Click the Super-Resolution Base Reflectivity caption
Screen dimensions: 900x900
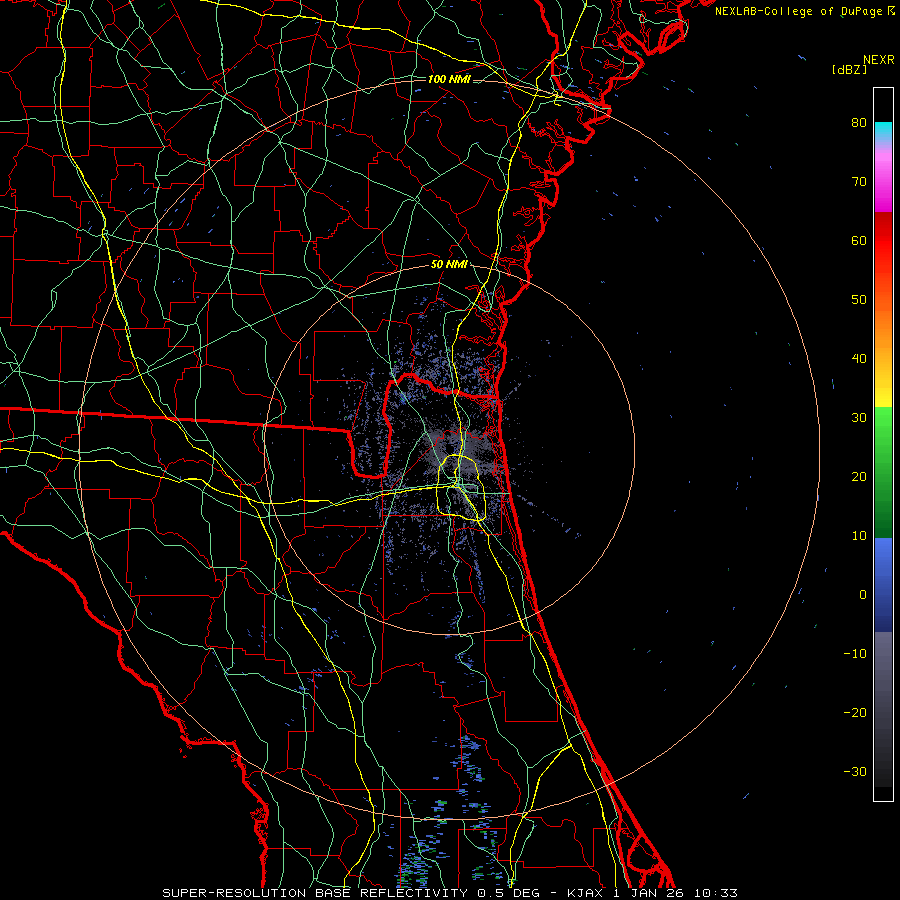pyautogui.click(x=449, y=893)
